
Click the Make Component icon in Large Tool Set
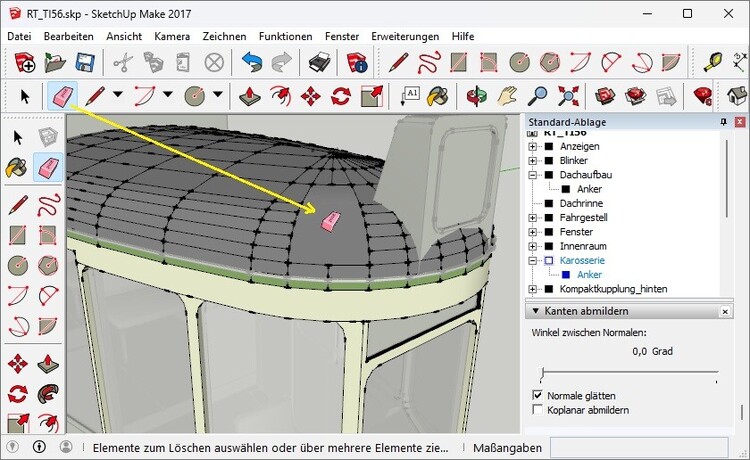pyautogui.click(x=48, y=138)
